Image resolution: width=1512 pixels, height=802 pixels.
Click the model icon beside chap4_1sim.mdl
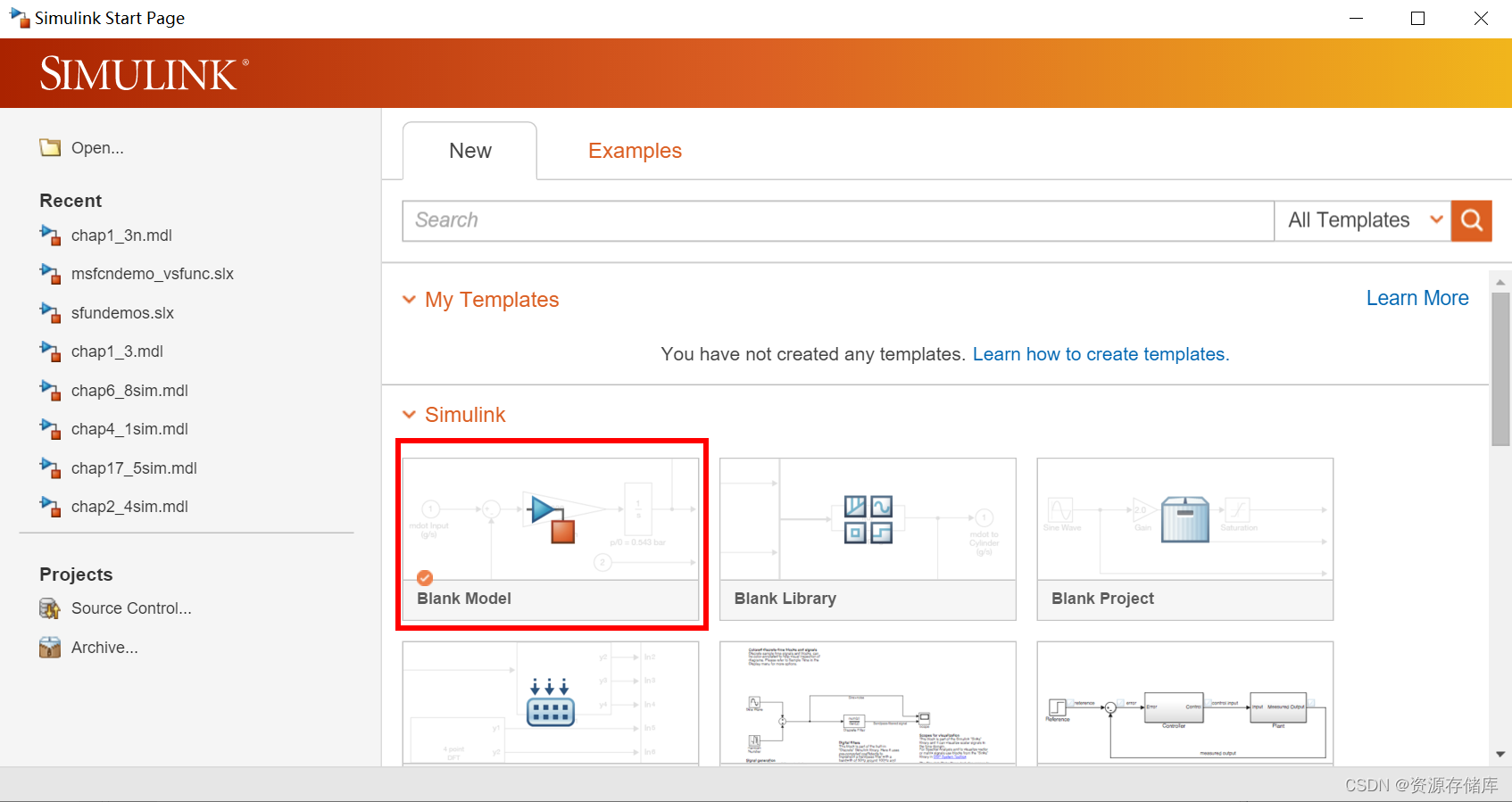(x=50, y=428)
